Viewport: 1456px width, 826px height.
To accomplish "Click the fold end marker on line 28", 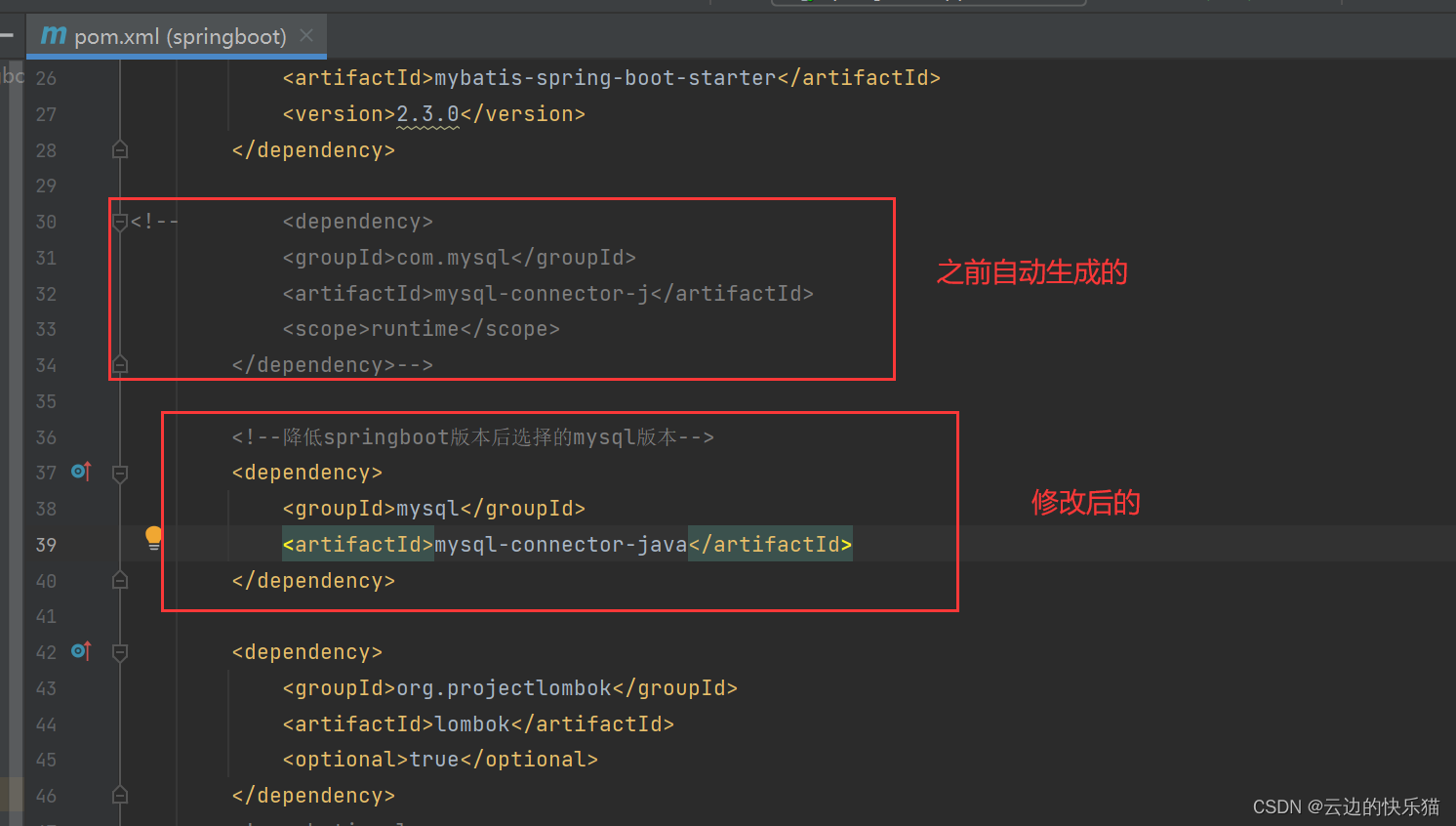I will [x=120, y=149].
